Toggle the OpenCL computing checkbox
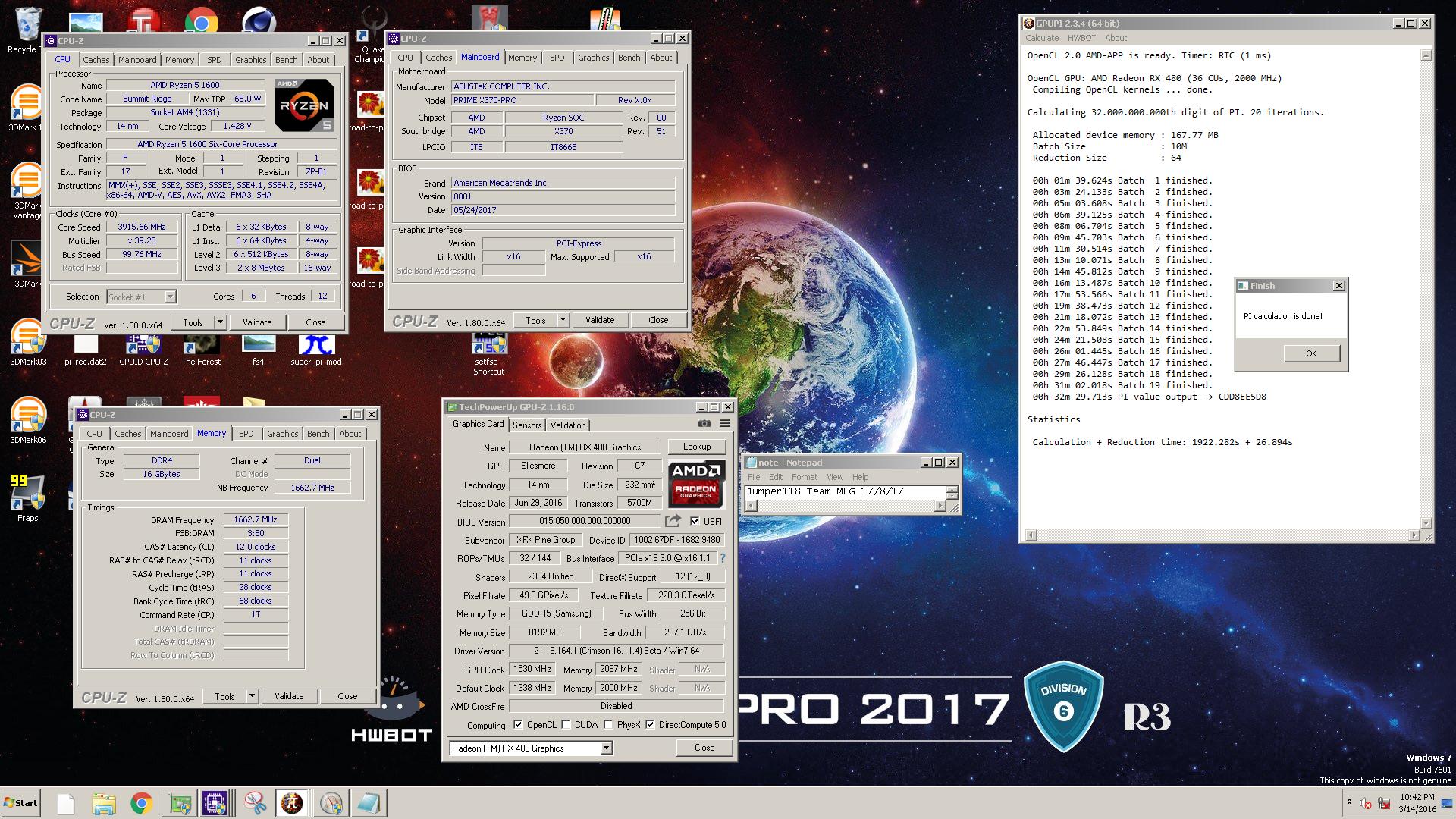 (x=518, y=724)
